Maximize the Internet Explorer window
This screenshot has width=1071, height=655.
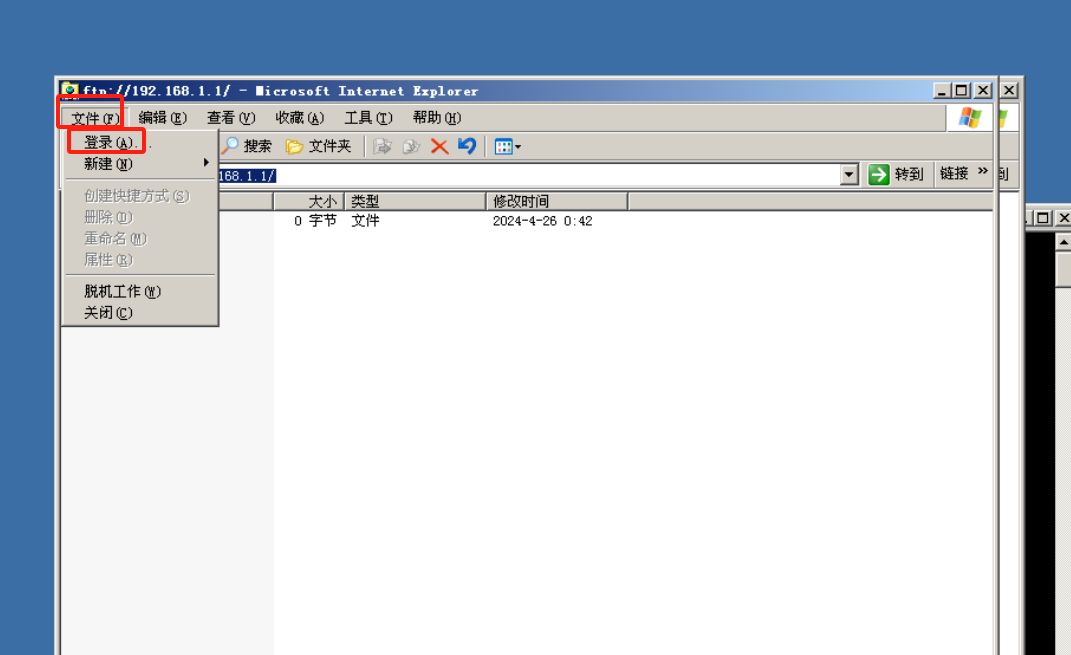962,90
